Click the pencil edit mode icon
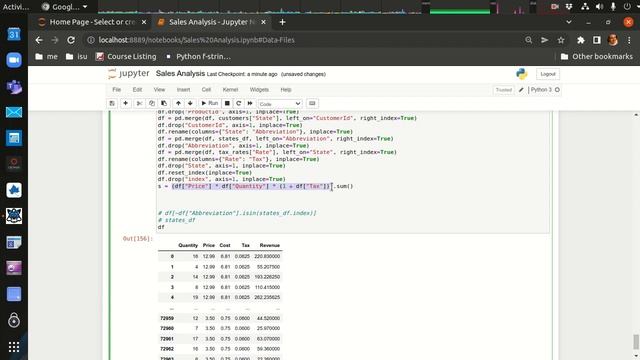The height and width of the screenshot is (360, 640). (x=521, y=90)
